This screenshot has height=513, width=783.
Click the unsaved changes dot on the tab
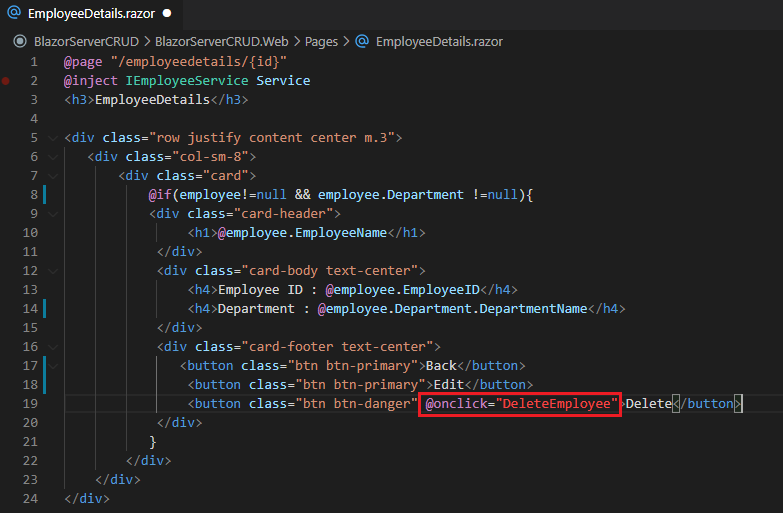pyautogui.click(x=166, y=14)
